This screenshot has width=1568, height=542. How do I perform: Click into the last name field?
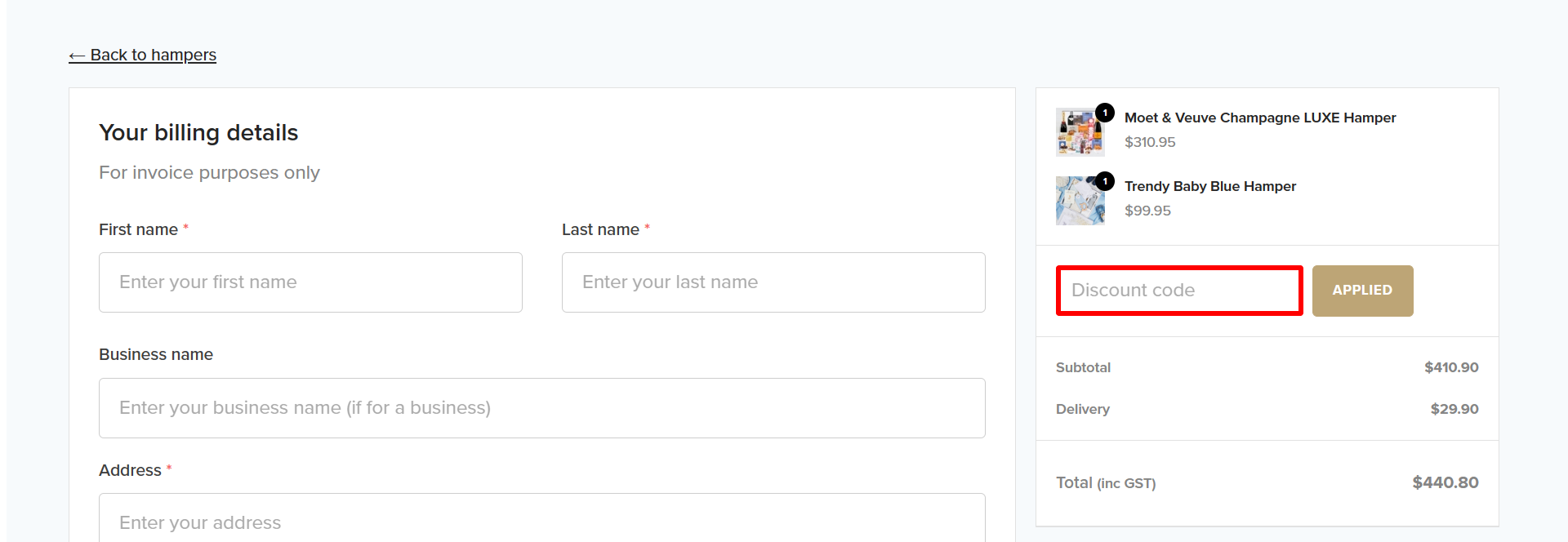(x=773, y=282)
